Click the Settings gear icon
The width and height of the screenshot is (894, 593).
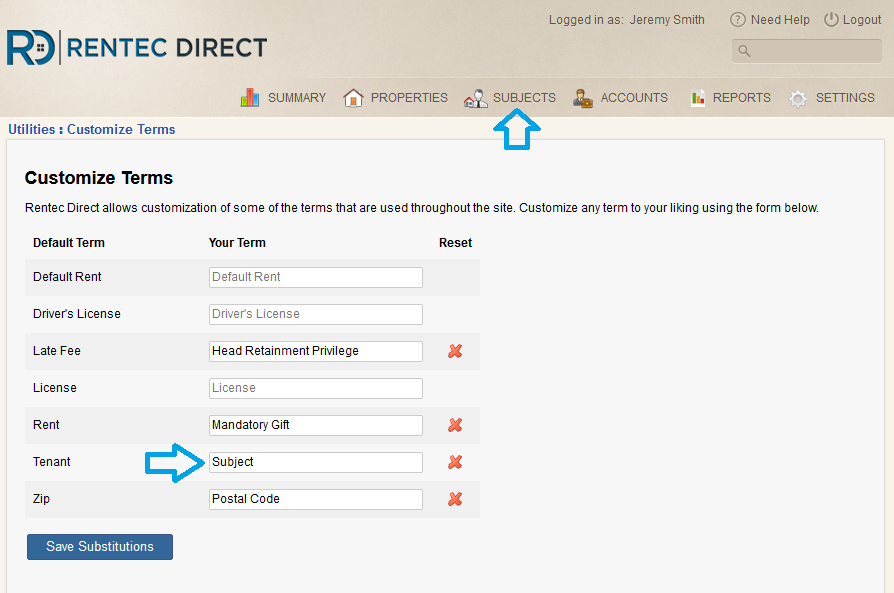click(798, 98)
